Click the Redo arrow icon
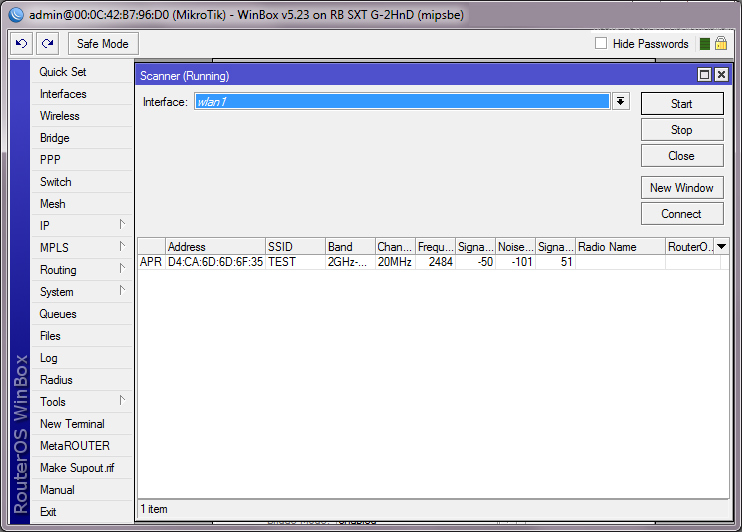 tap(47, 44)
